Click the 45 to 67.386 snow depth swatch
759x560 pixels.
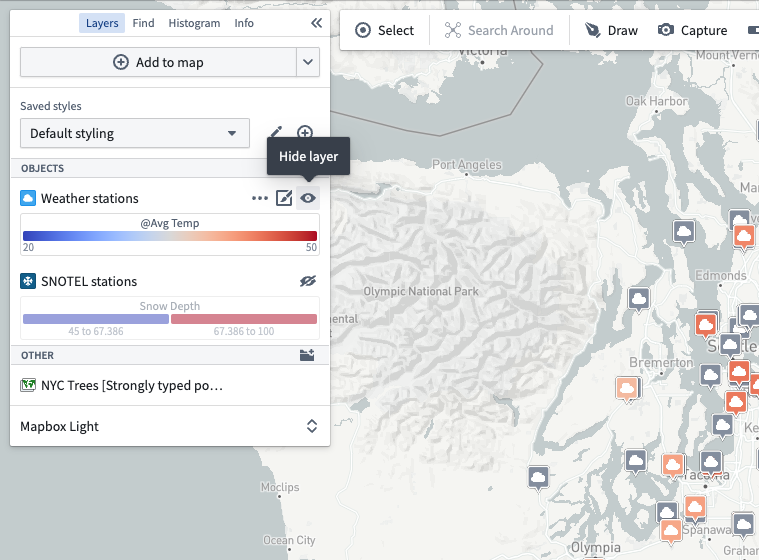pyautogui.click(x=96, y=319)
